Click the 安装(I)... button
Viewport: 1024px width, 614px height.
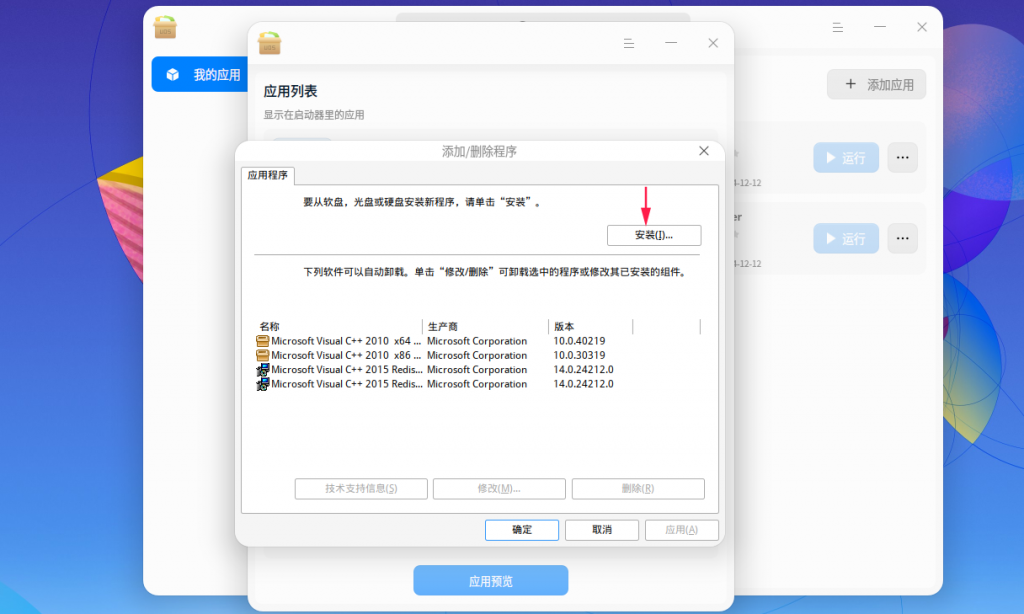pos(653,235)
